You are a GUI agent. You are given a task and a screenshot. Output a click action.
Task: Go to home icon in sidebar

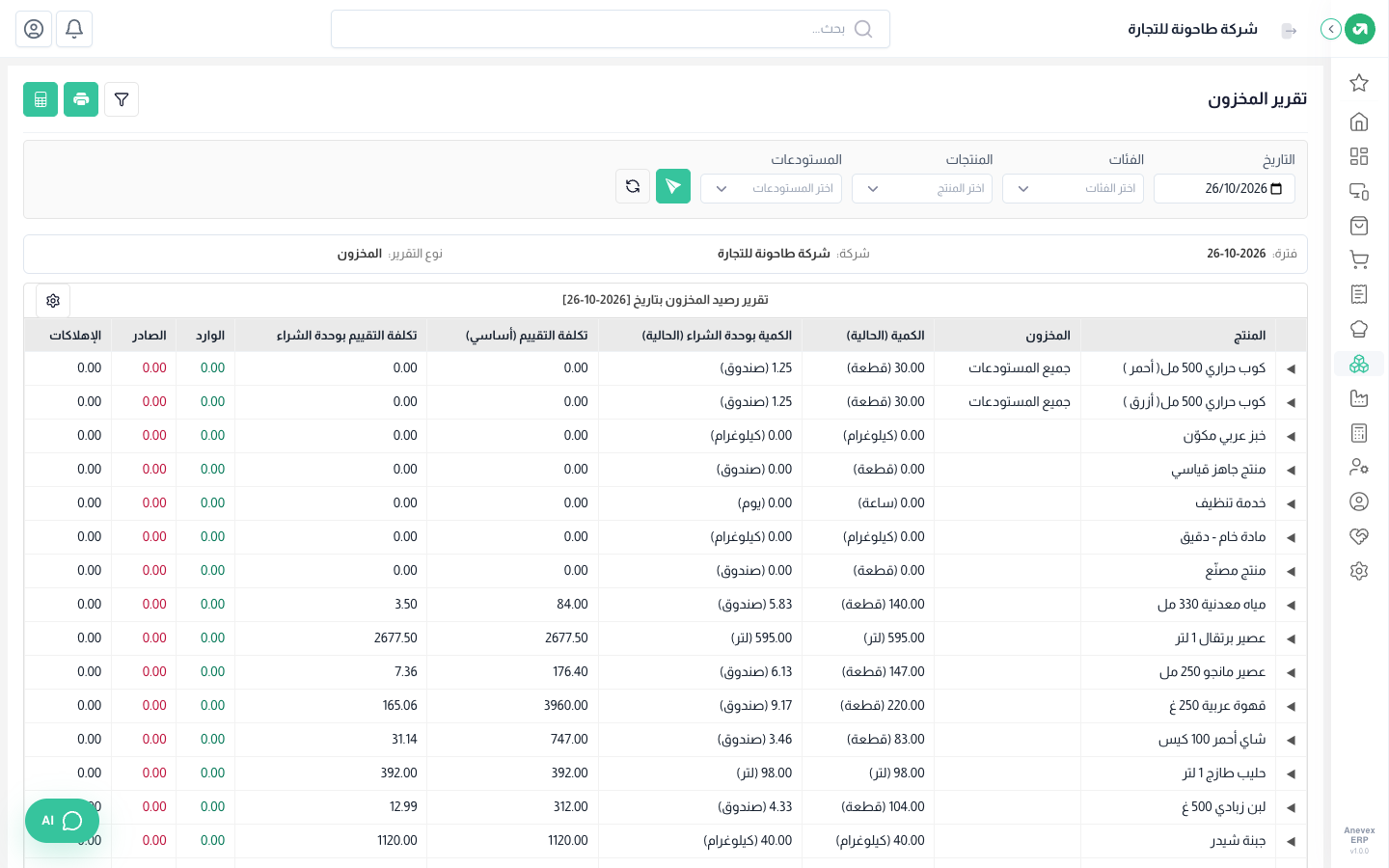pyautogui.click(x=1359, y=122)
